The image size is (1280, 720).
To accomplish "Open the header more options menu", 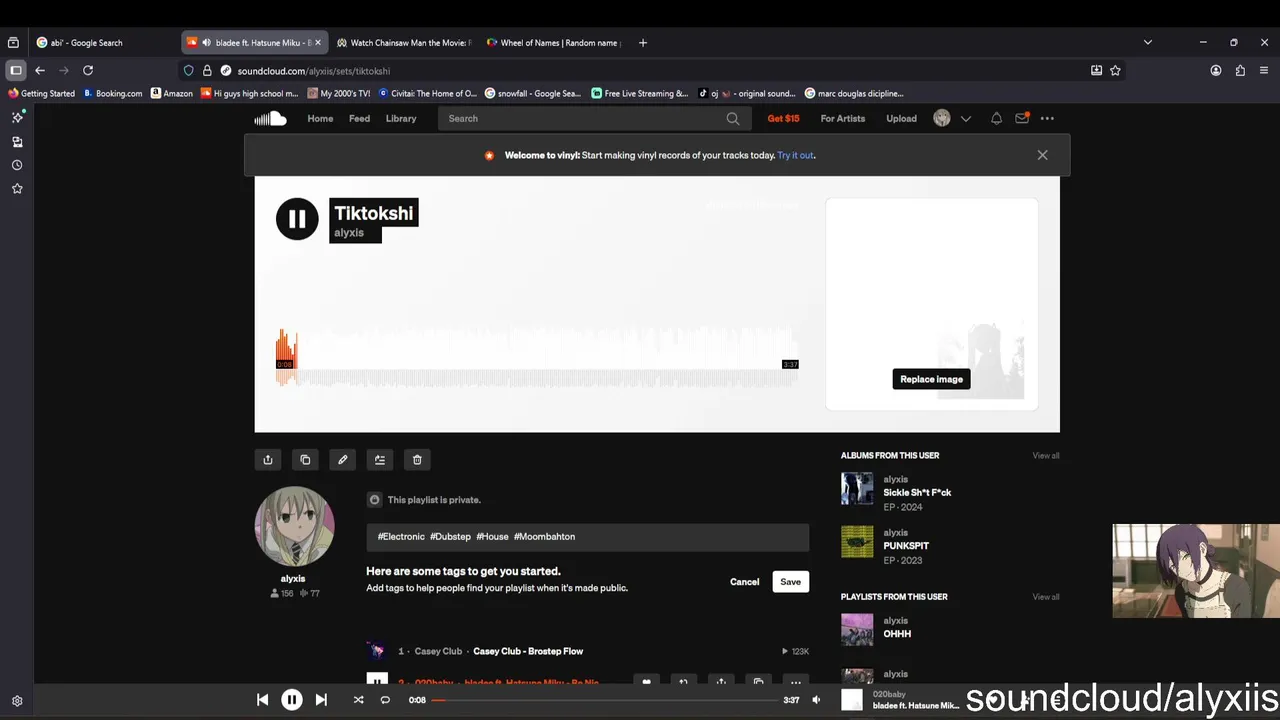I will pyautogui.click(x=1047, y=118).
